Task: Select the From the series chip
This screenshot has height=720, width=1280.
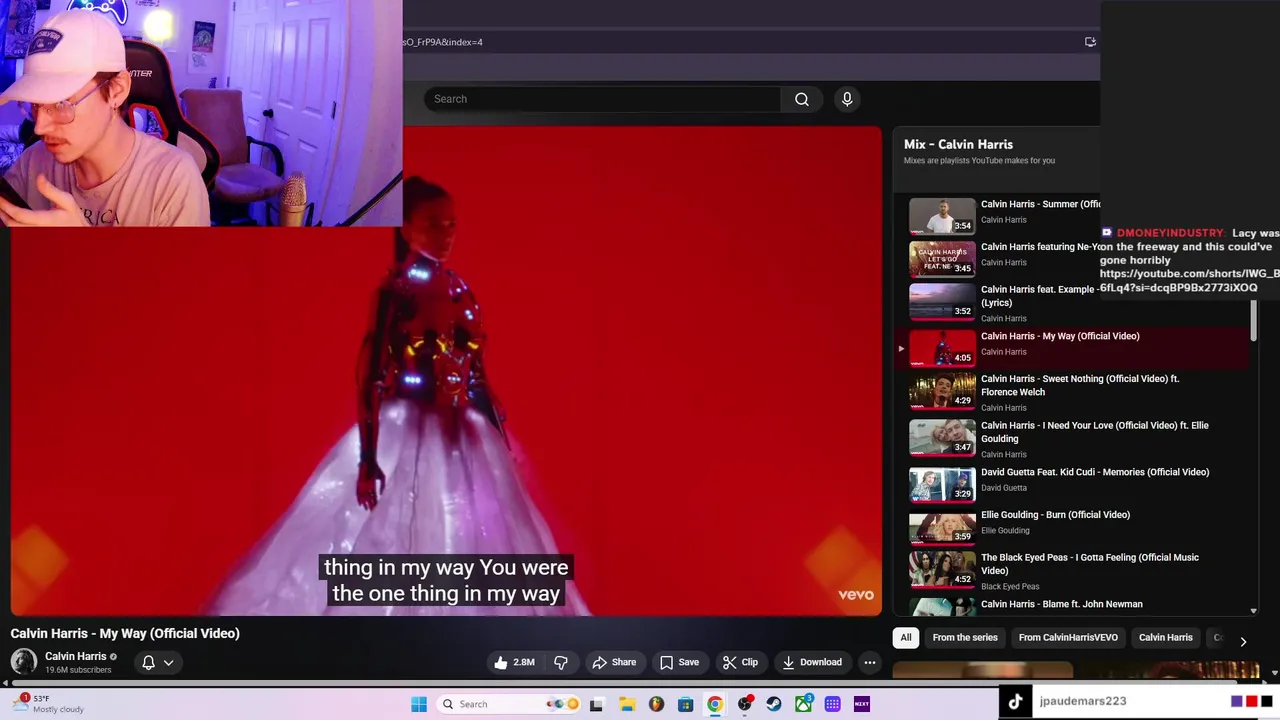Action: [965, 637]
